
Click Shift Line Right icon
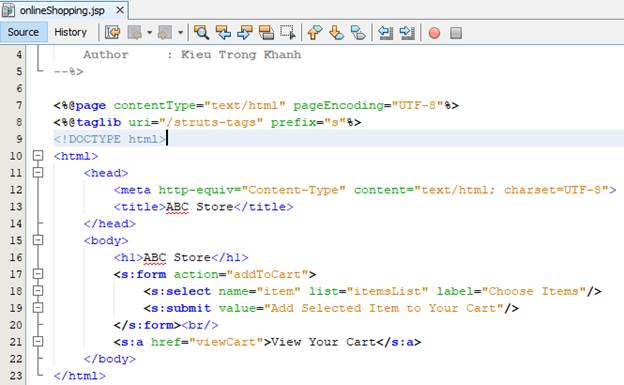coord(407,32)
